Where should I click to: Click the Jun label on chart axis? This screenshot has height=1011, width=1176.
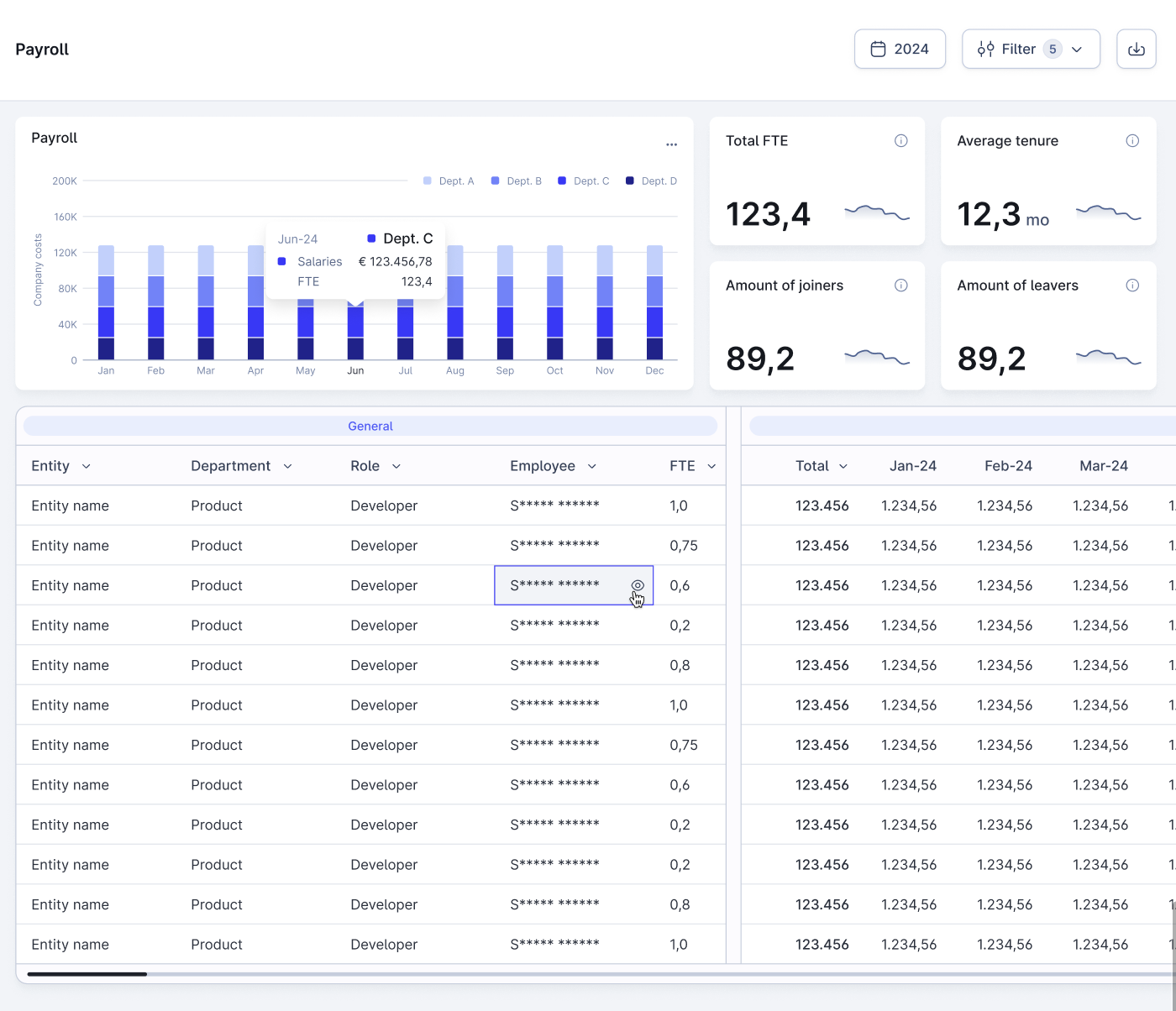(x=355, y=370)
